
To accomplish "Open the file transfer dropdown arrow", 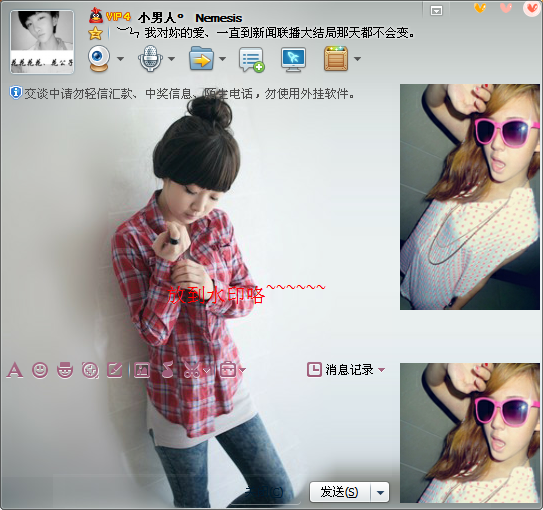I will (x=222, y=59).
